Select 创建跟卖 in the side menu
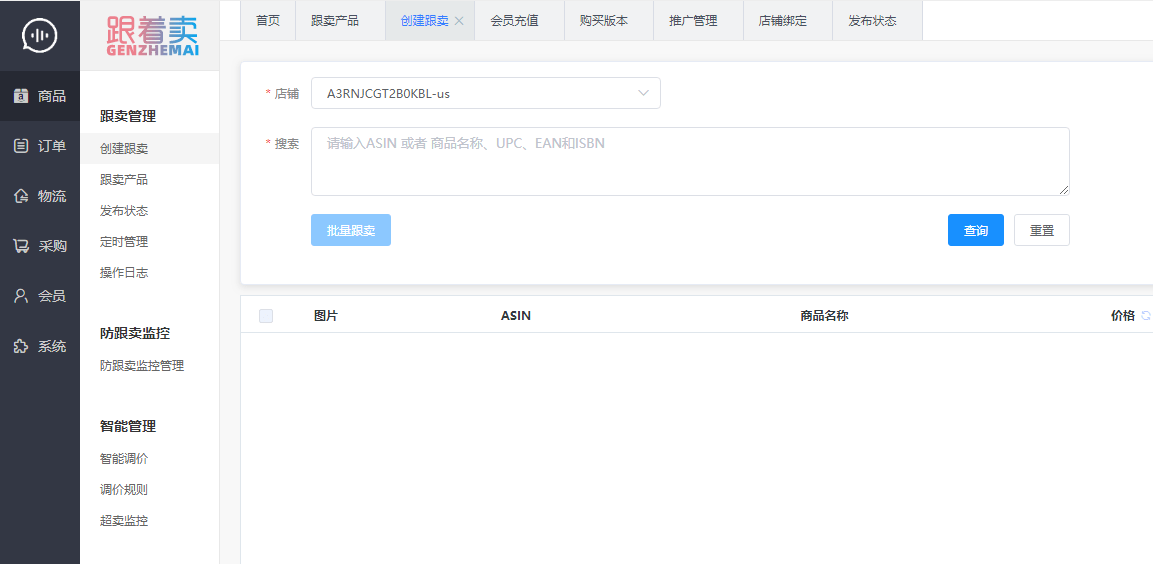Viewport: 1153px width, 564px height. [x=149, y=149]
